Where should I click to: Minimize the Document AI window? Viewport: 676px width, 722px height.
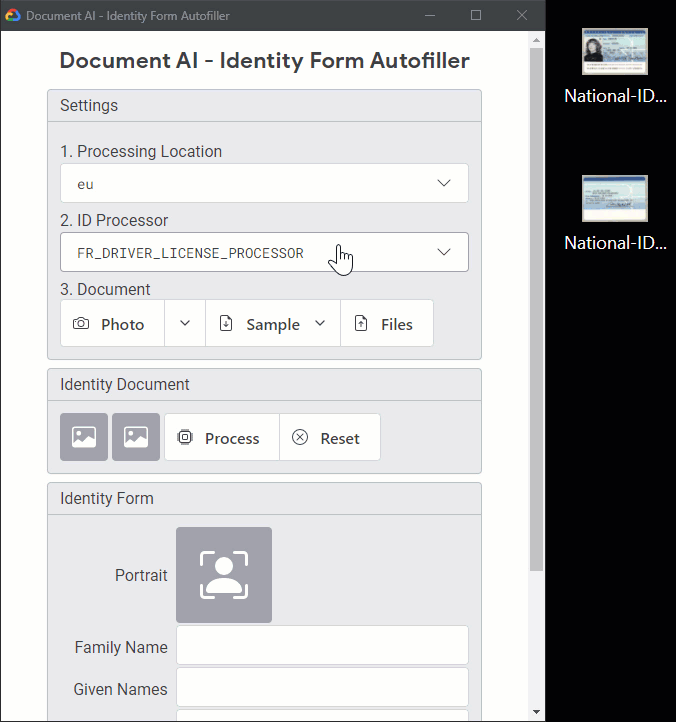click(430, 15)
